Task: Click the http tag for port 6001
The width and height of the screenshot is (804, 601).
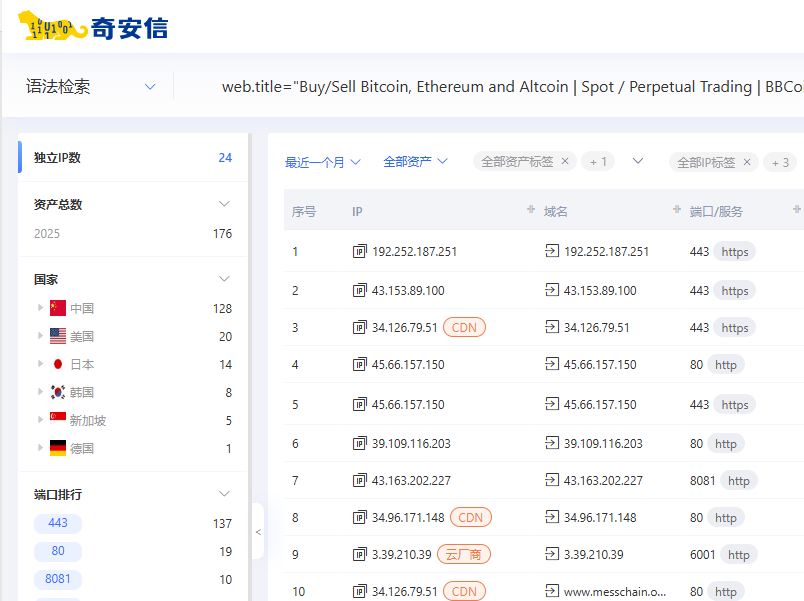Action: pos(738,554)
